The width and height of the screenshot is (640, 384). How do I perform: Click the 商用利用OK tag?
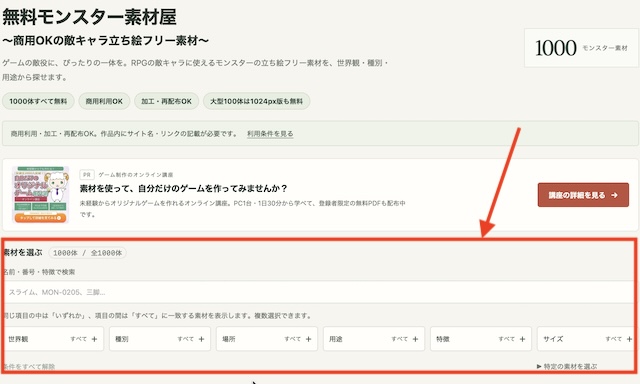click(x=104, y=101)
